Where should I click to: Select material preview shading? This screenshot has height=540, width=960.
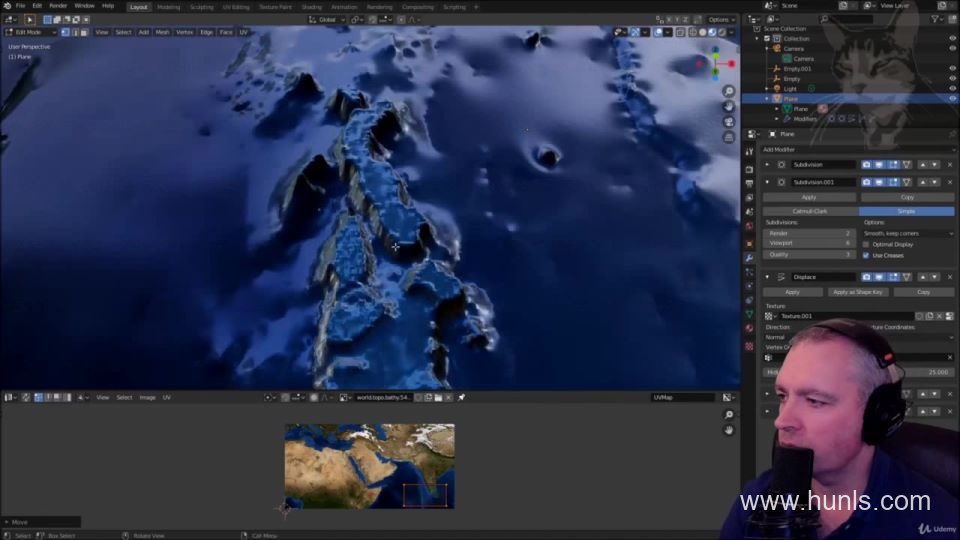pos(712,32)
